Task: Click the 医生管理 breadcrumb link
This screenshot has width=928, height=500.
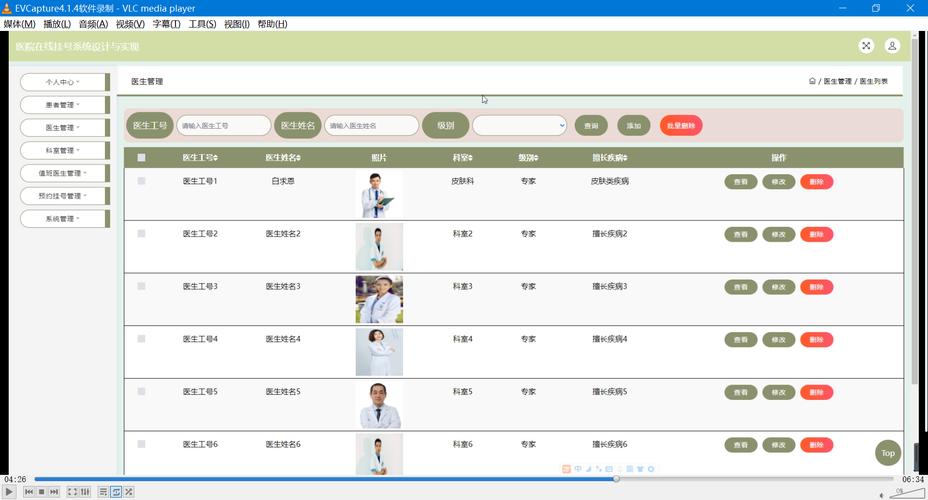Action: point(837,81)
